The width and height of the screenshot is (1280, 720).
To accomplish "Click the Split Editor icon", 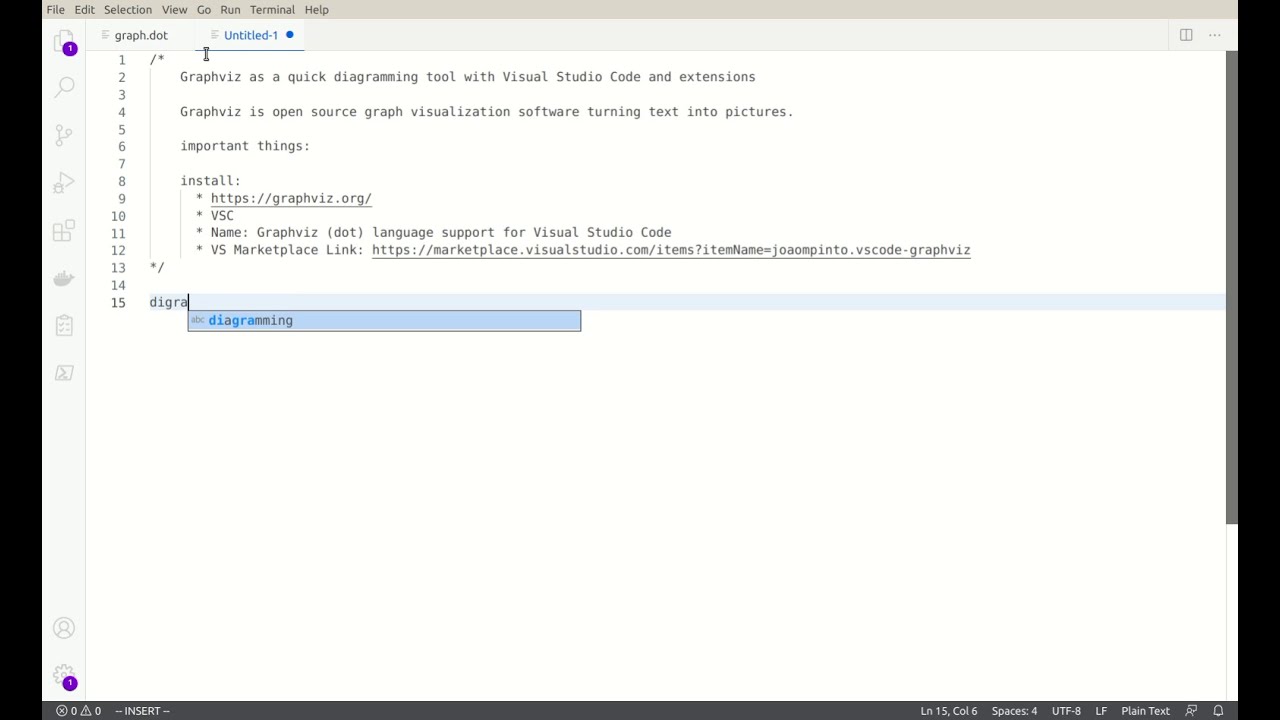I will (1186, 35).
